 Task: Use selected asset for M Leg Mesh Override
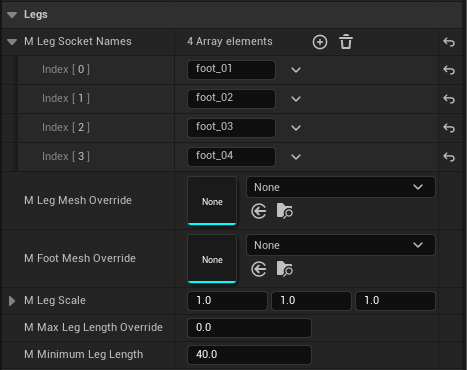coord(259,211)
